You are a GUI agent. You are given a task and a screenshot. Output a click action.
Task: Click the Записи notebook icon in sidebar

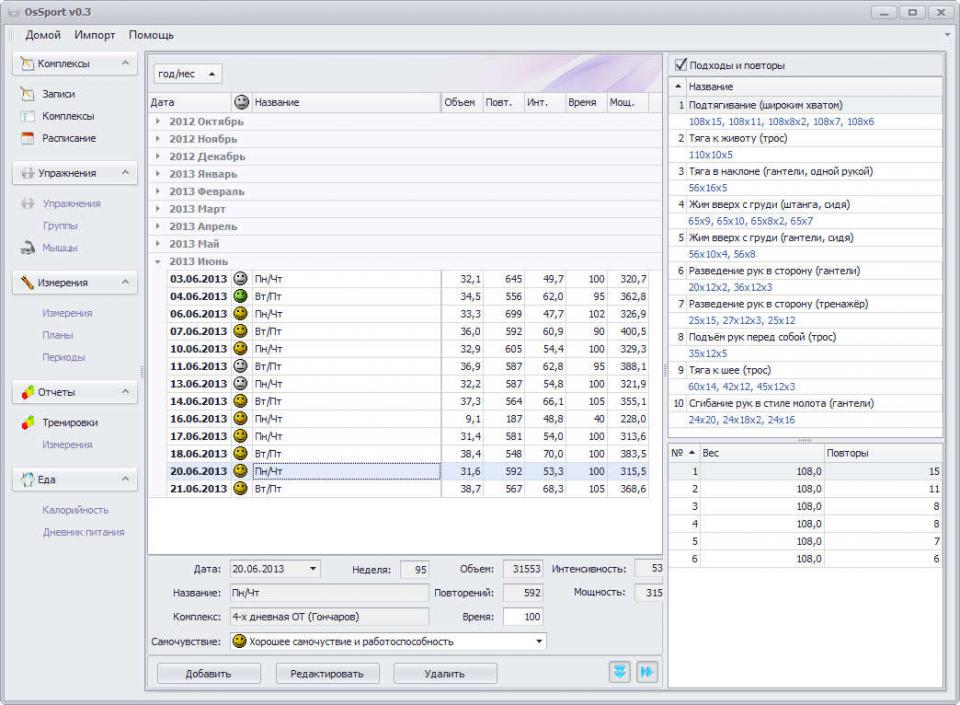click(27, 94)
